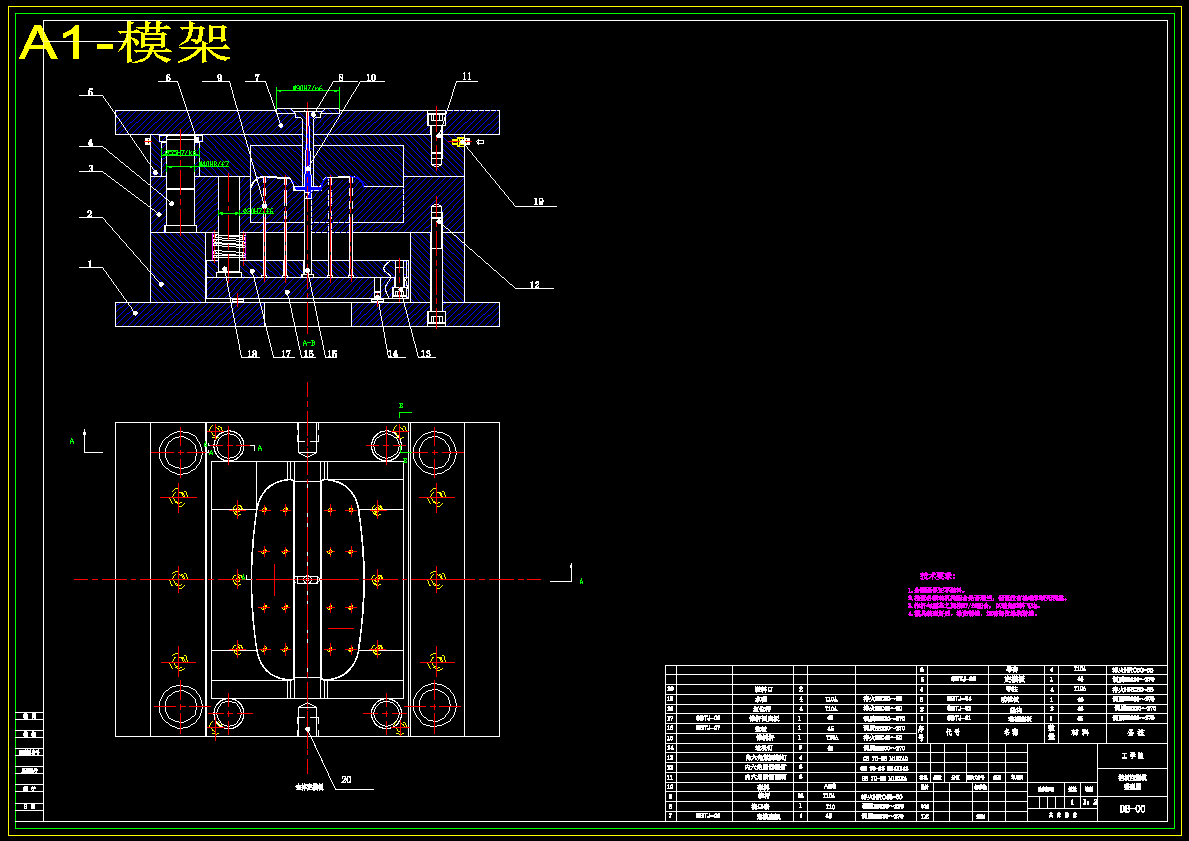This screenshot has width=1189, height=841.
Task: Select callout number 20 under the plan view
Action: pos(346,780)
